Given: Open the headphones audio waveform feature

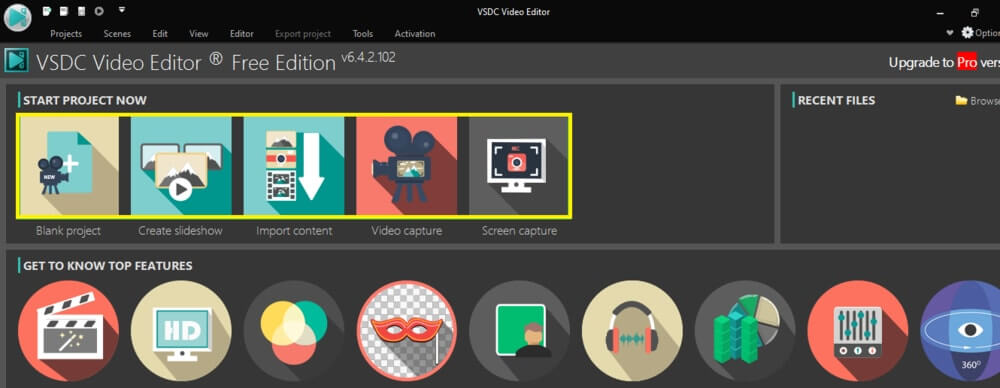Looking at the screenshot, I should click(633, 331).
